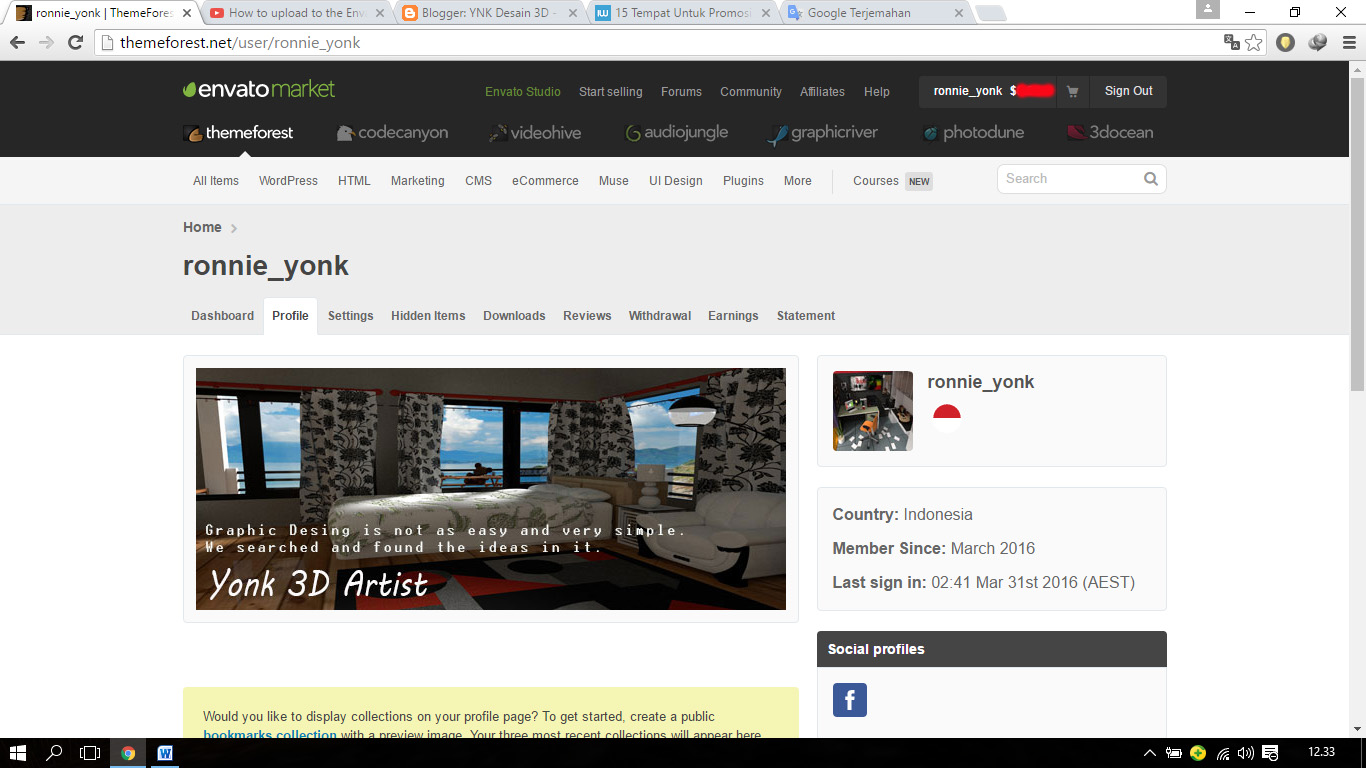Switch to the Earnings tab

pos(733,316)
